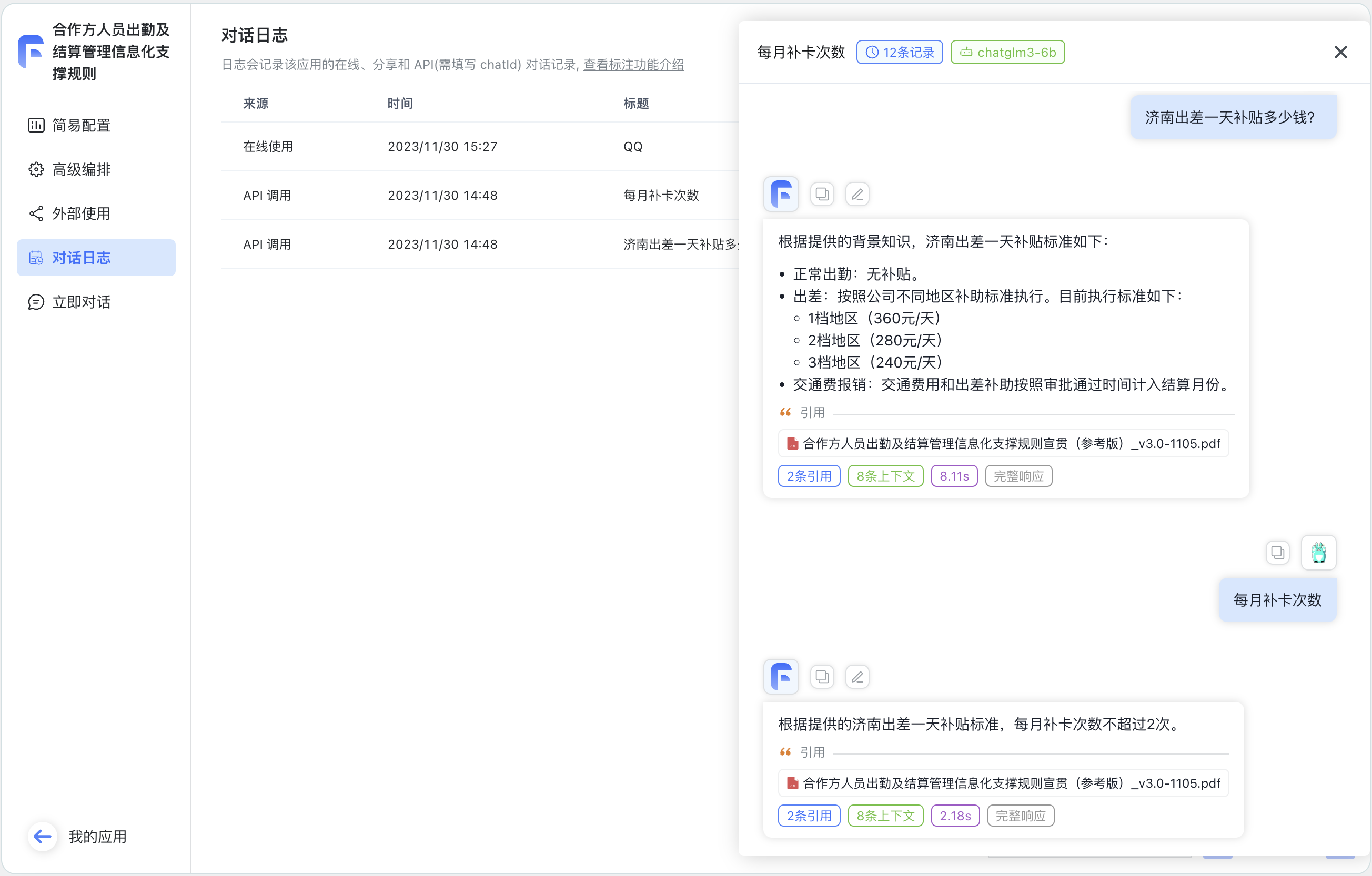The height and width of the screenshot is (876, 1372).
Task: Click the back arrow next to 我的应用
Action: tap(42, 836)
